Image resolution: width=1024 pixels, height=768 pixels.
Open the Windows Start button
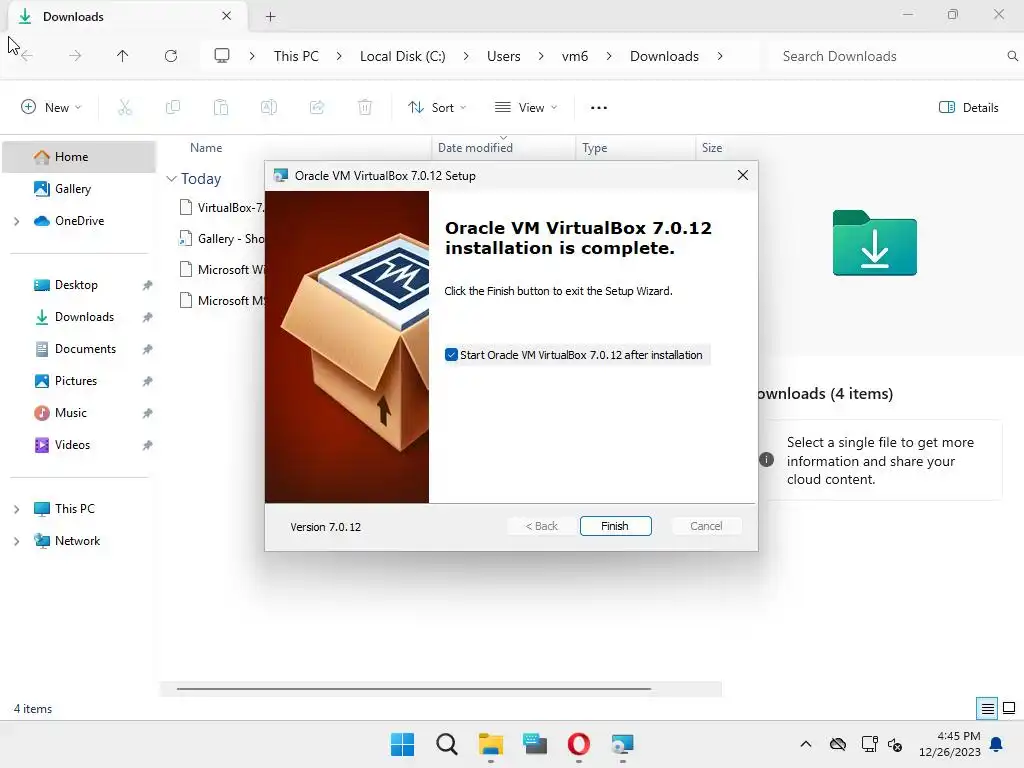click(x=402, y=744)
